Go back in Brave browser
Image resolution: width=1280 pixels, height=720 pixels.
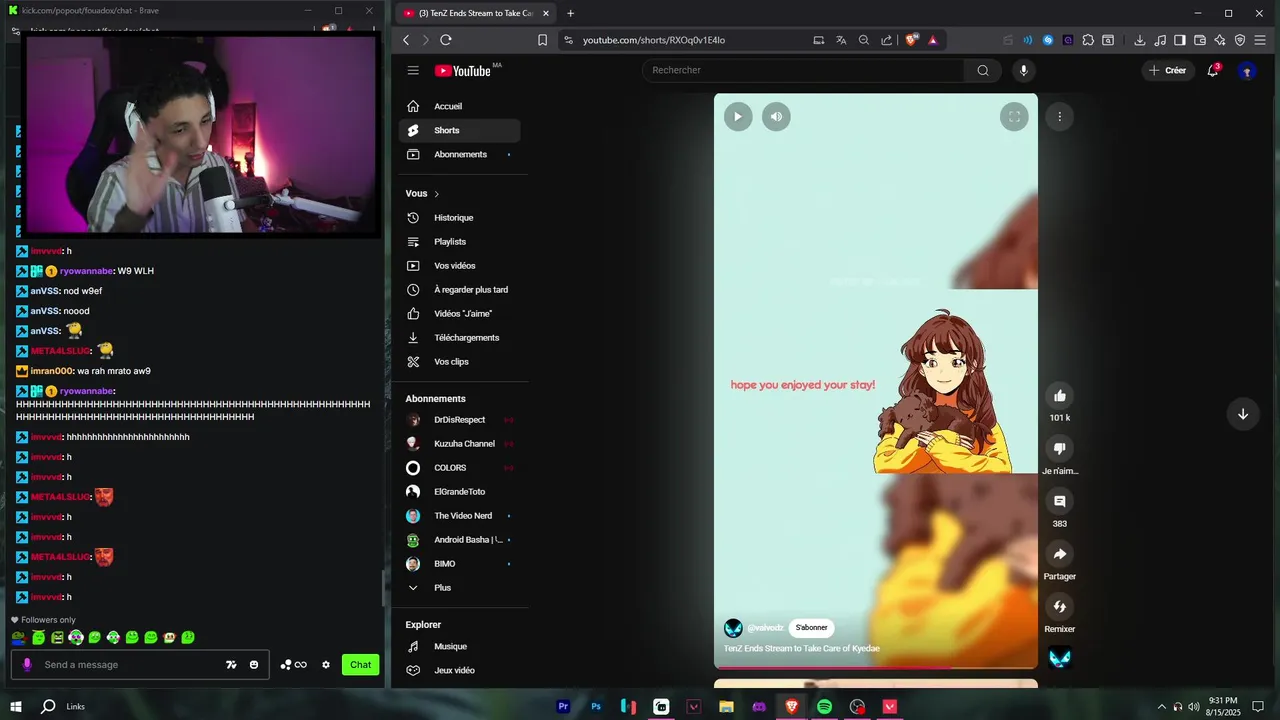pos(406,40)
